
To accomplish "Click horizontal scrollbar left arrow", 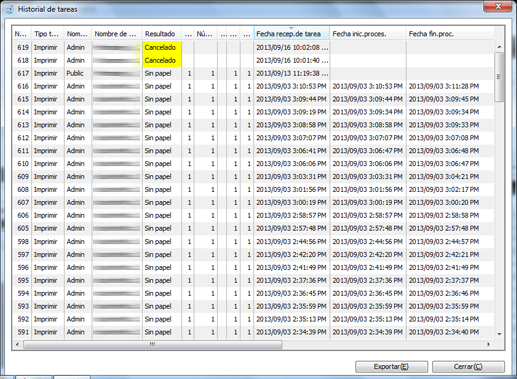I will click(x=17, y=344).
